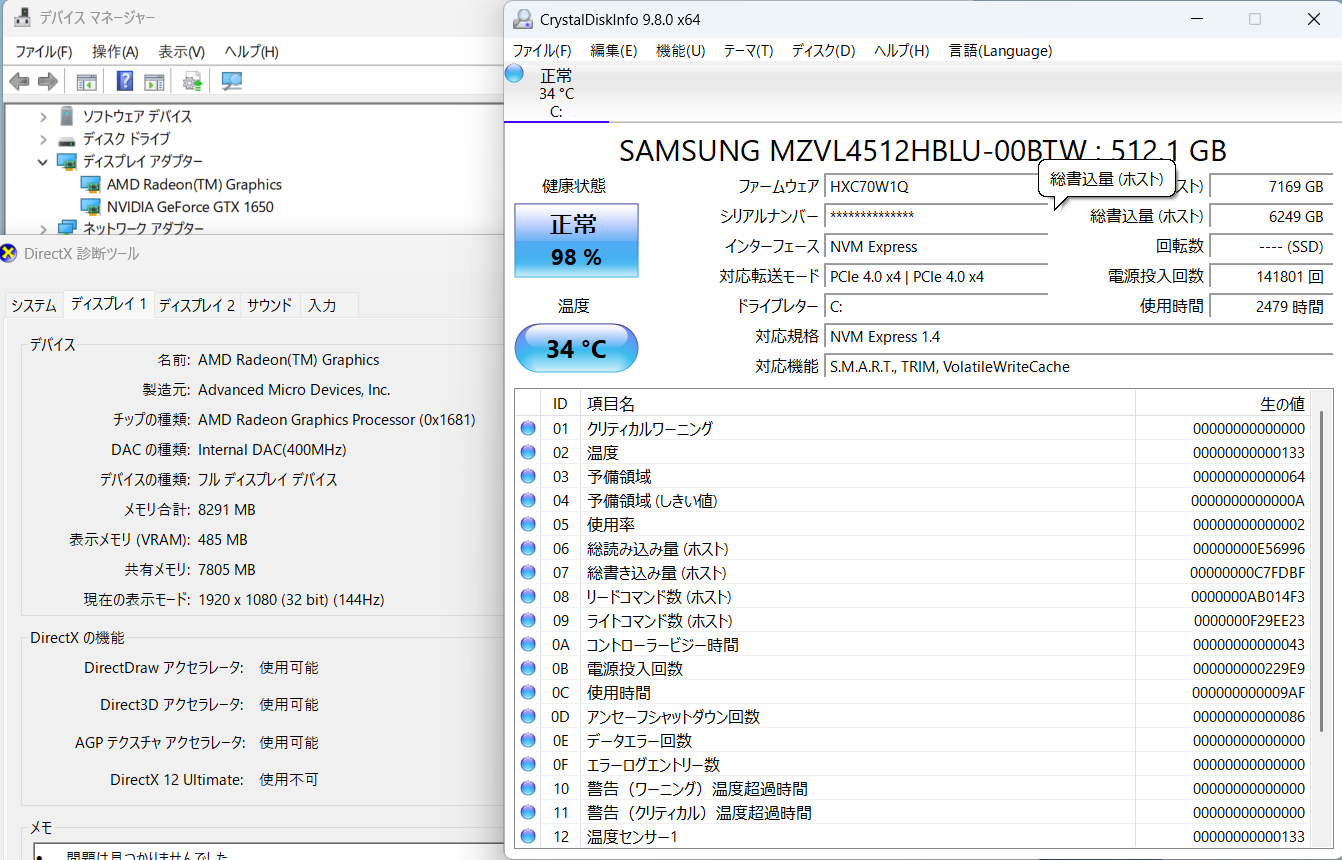Open 表示(V) menu in Device Manager
The image size is (1342, 860).
pos(181,52)
